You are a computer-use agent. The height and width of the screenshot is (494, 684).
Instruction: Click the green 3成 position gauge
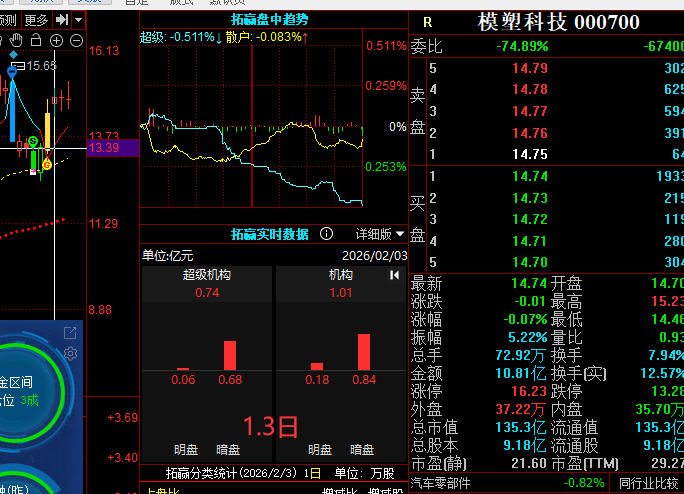30,400
